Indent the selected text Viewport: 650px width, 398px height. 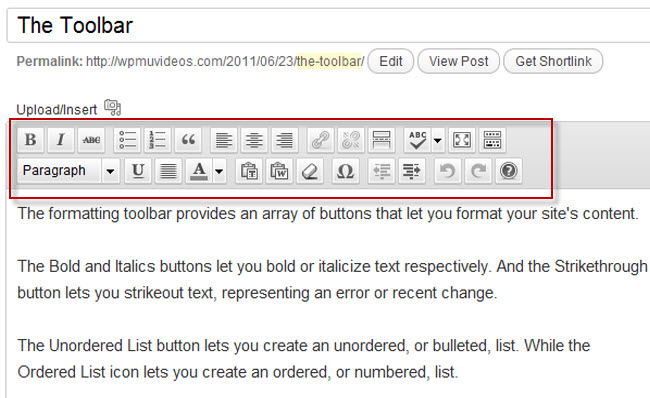[x=412, y=171]
